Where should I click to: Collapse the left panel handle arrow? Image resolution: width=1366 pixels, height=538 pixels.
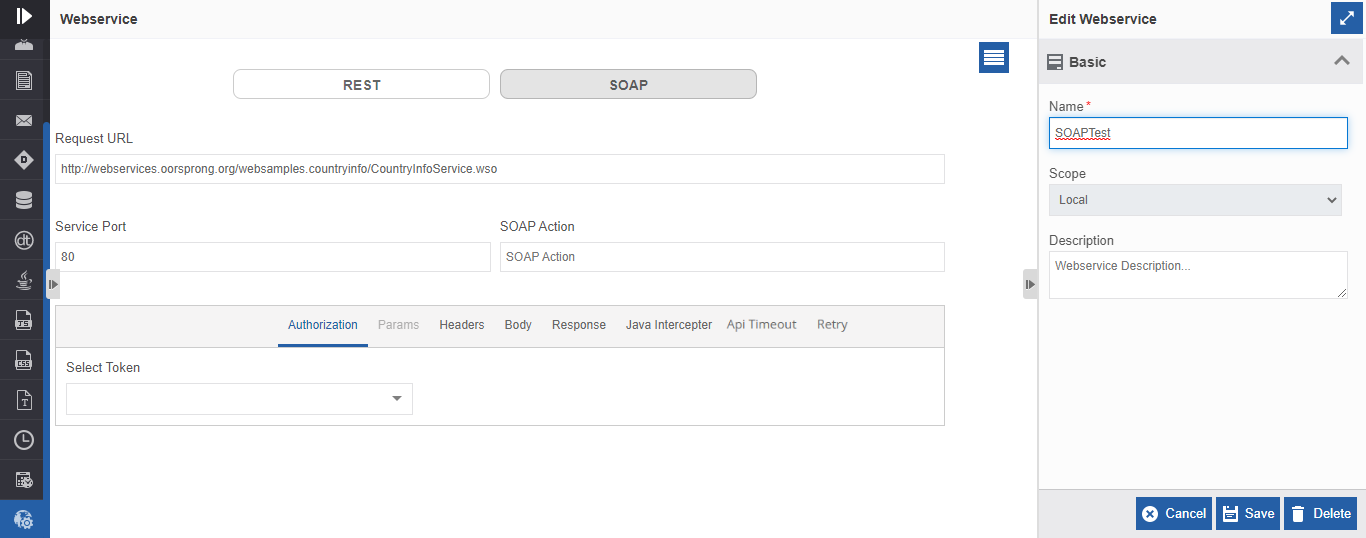pos(53,284)
